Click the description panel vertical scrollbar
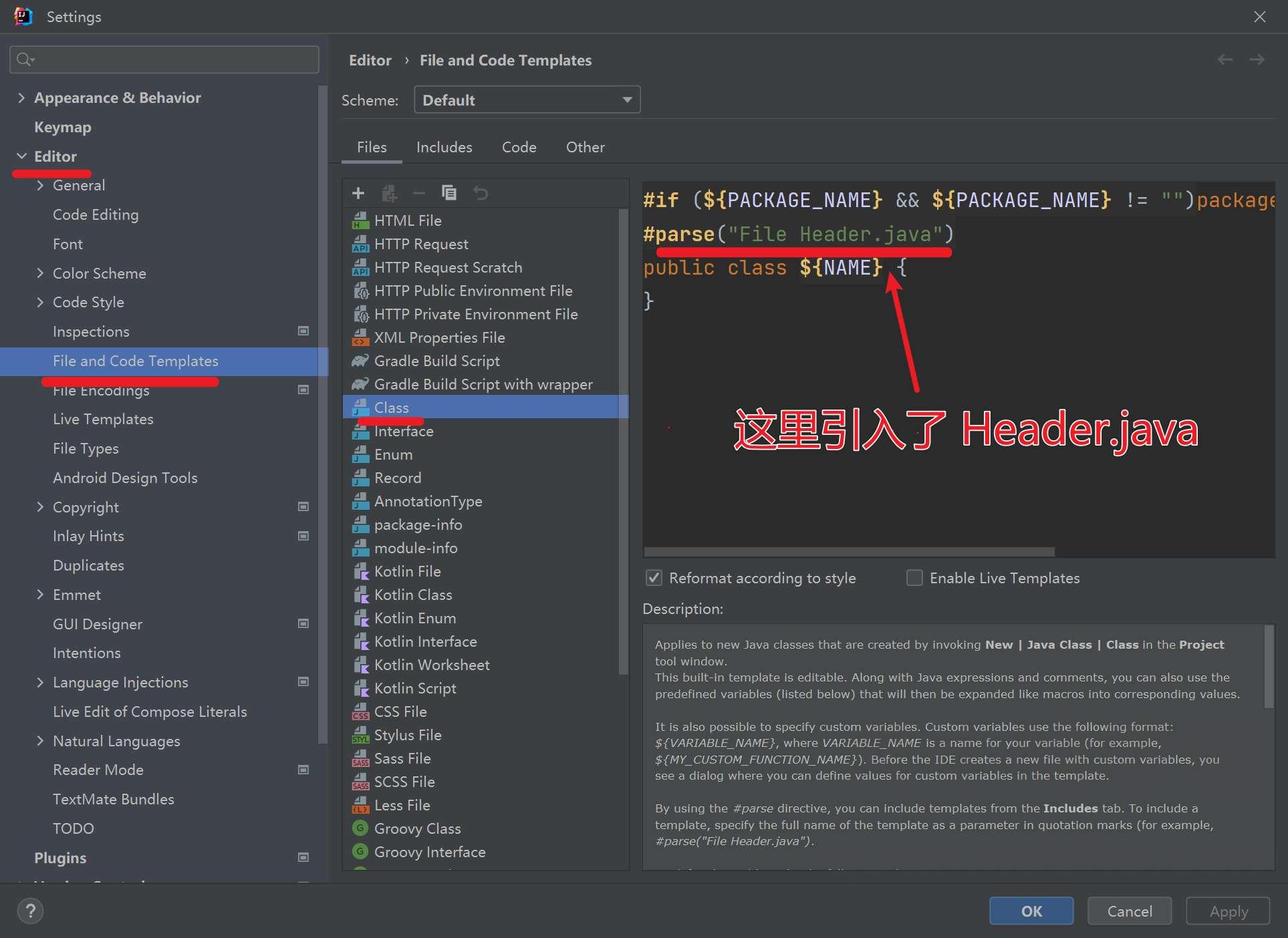This screenshot has height=938, width=1288. pos(1269,666)
